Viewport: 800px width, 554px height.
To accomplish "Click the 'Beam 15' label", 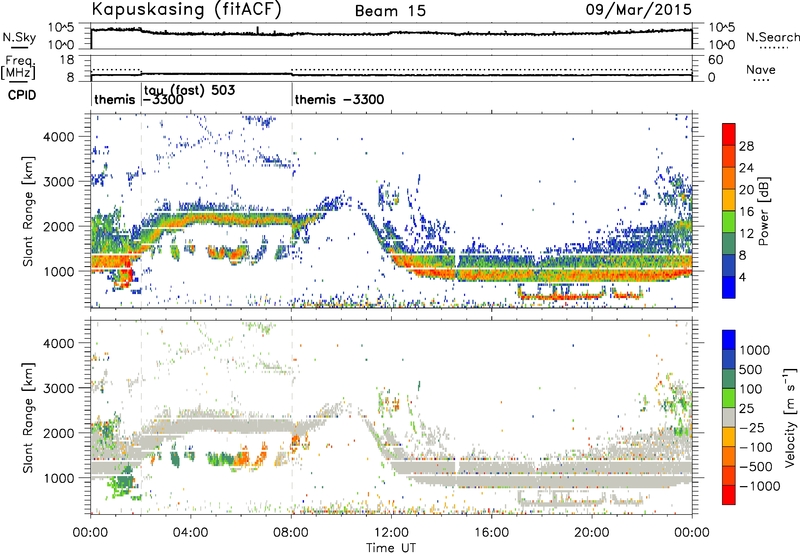I will [390, 11].
